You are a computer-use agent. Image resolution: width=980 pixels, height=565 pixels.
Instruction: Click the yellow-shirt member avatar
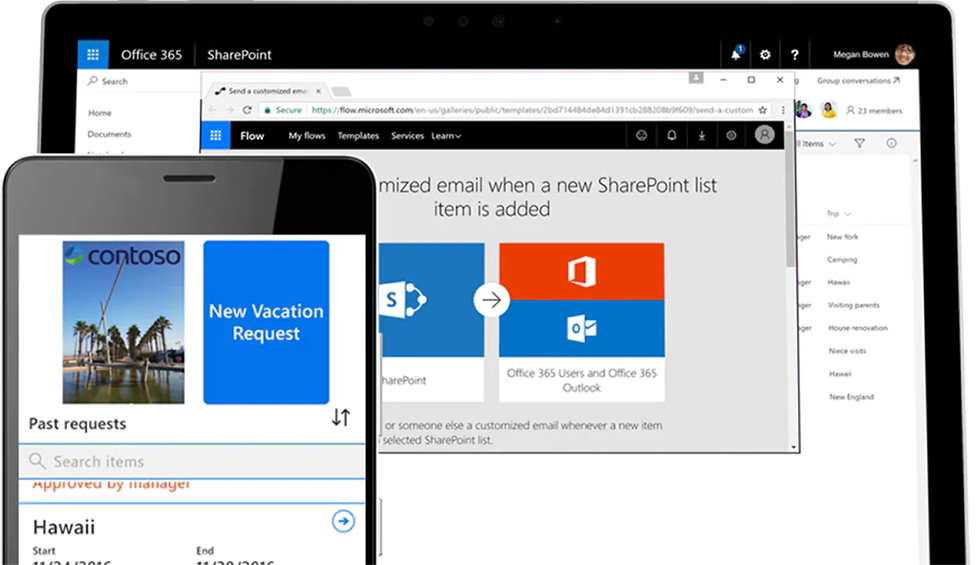pyautogui.click(x=829, y=110)
